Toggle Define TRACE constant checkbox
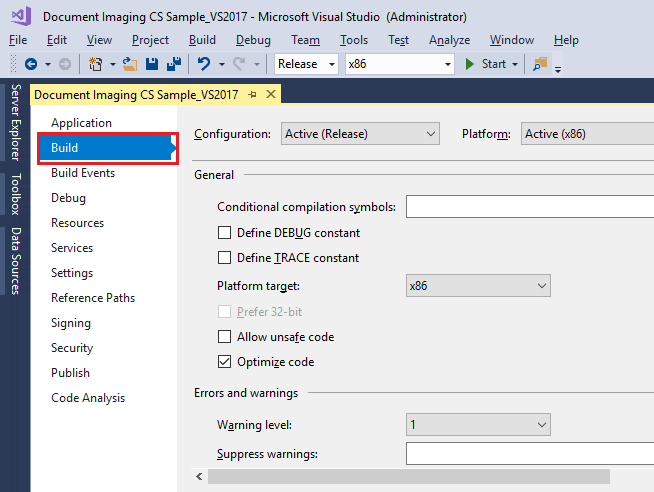This screenshot has height=492, width=654. coord(224,258)
